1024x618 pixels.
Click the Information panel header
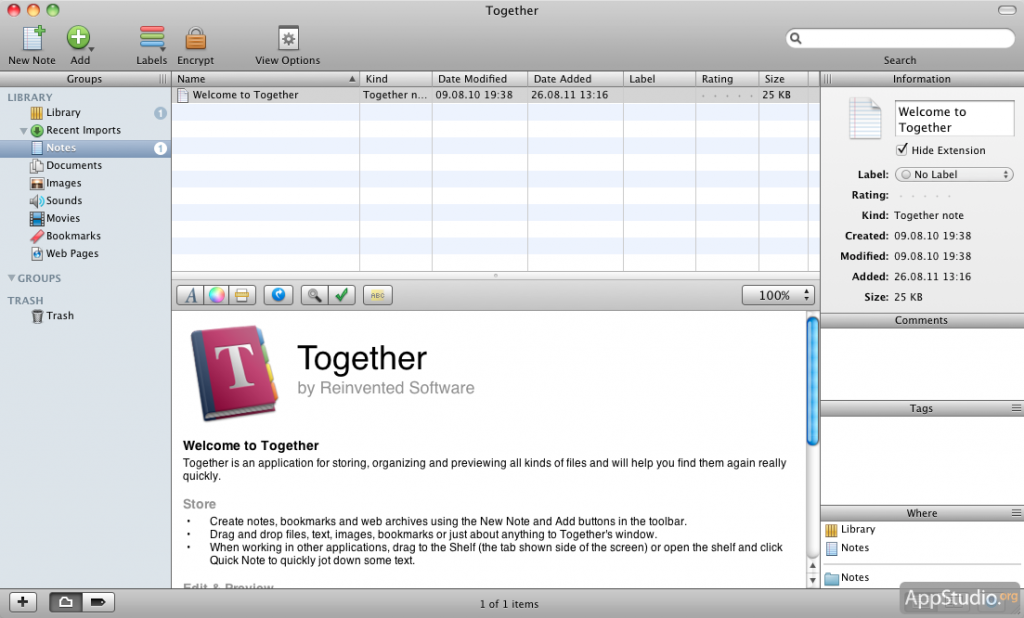(x=922, y=78)
